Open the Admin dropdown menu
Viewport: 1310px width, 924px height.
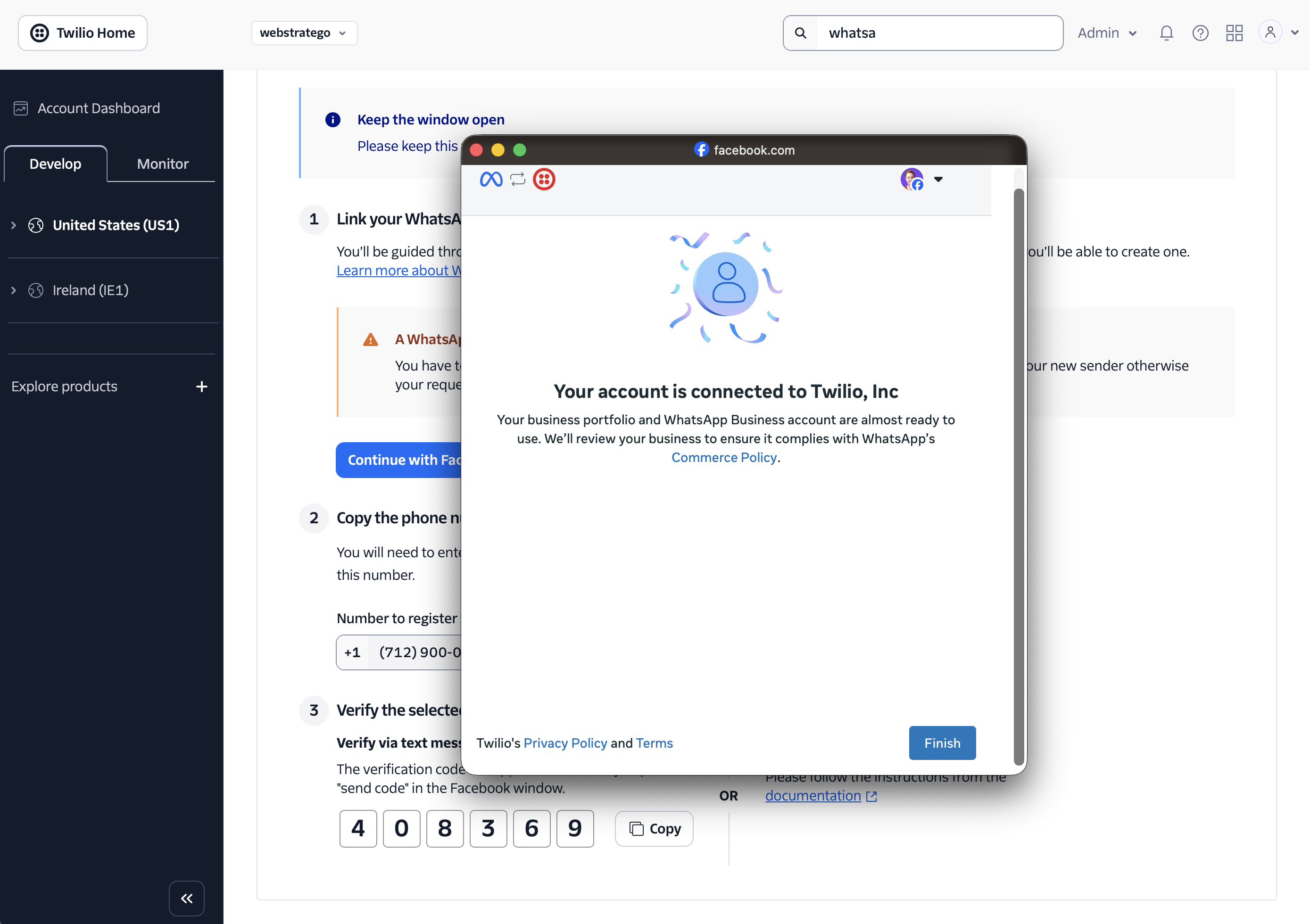[x=1107, y=33]
